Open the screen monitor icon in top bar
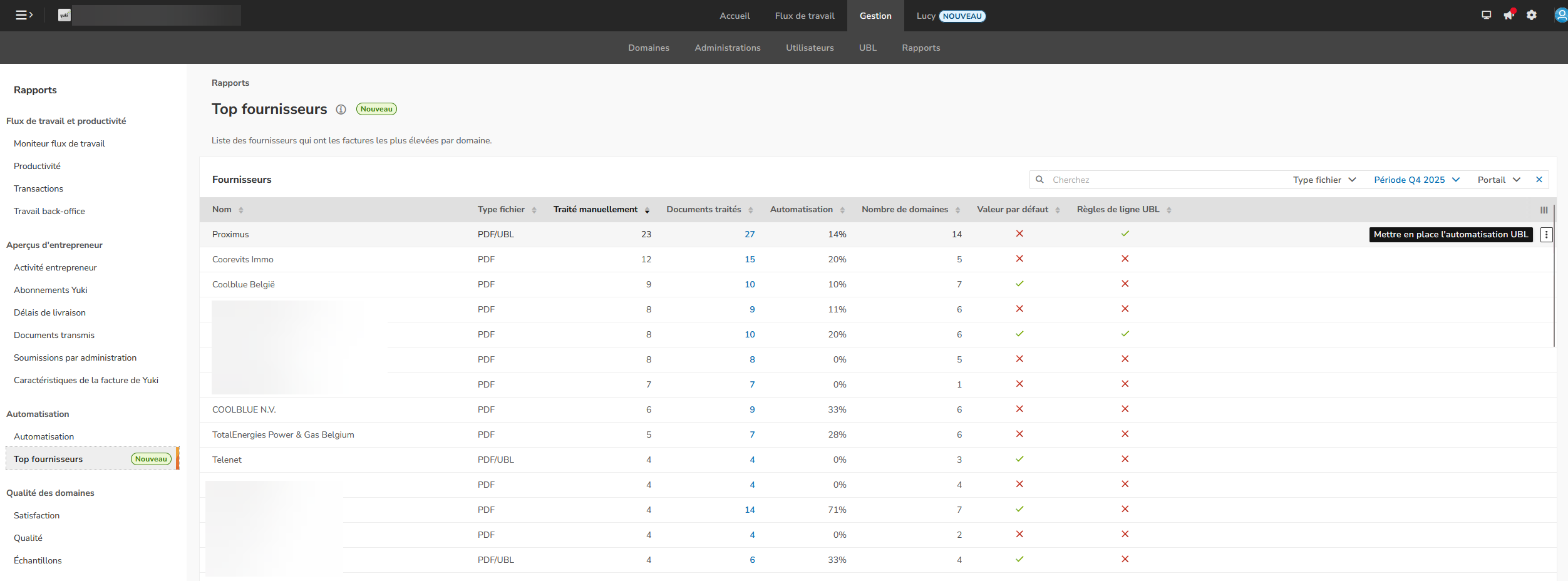 [x=1486, y=15]
